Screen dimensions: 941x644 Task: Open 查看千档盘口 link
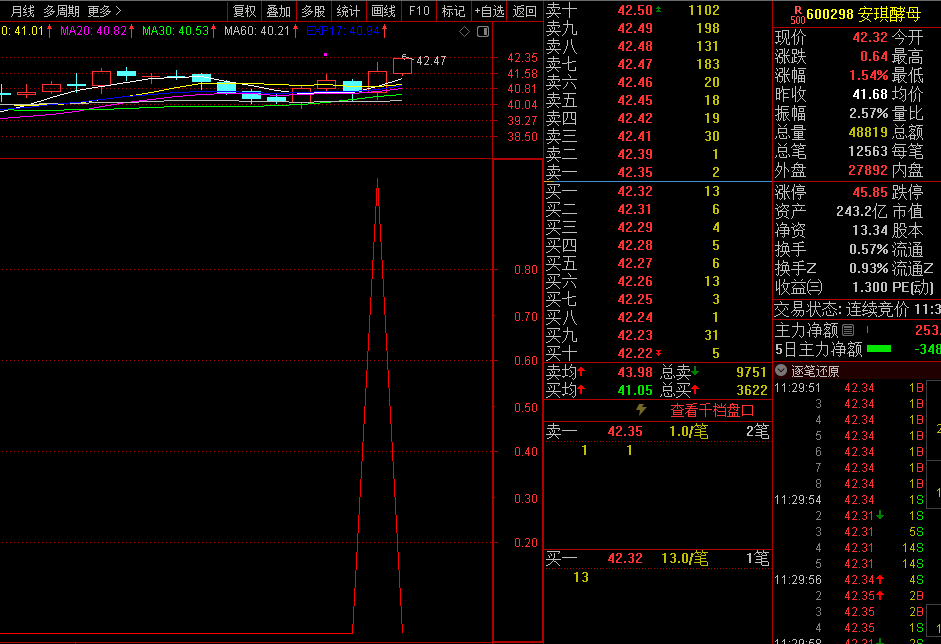tap(712, 410)
